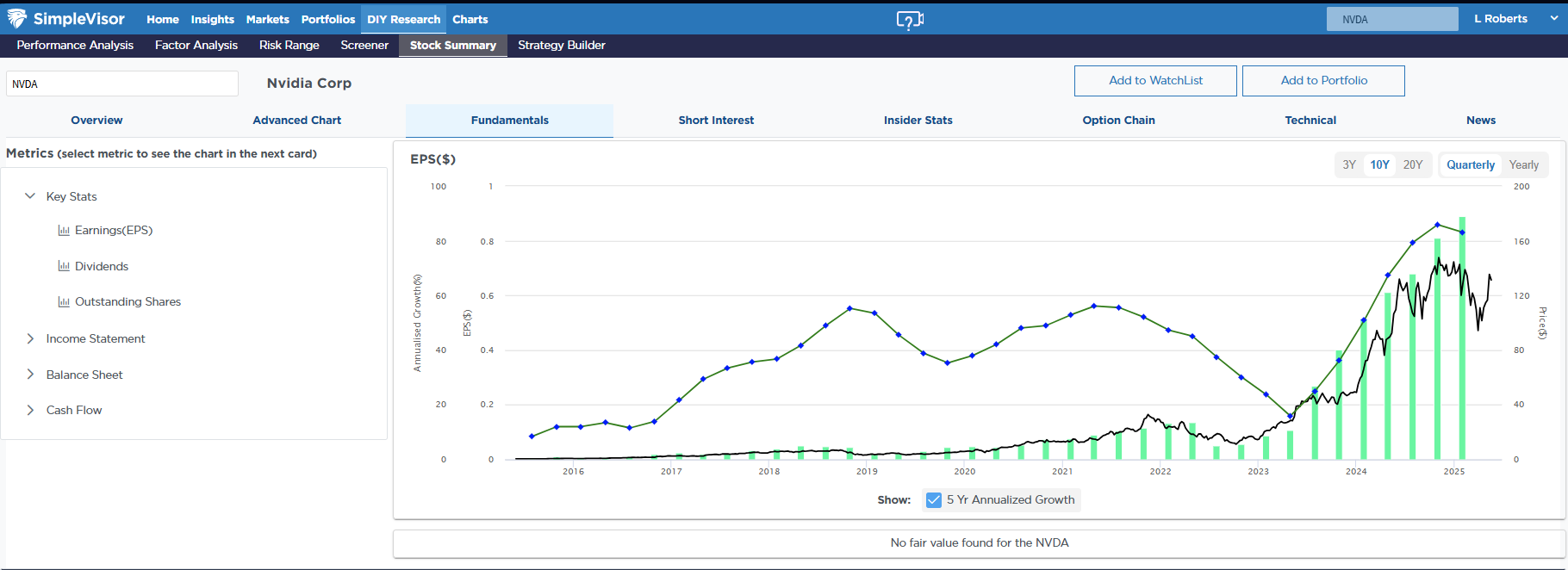Collapse the Key Stats section chevron

point(30,196)
